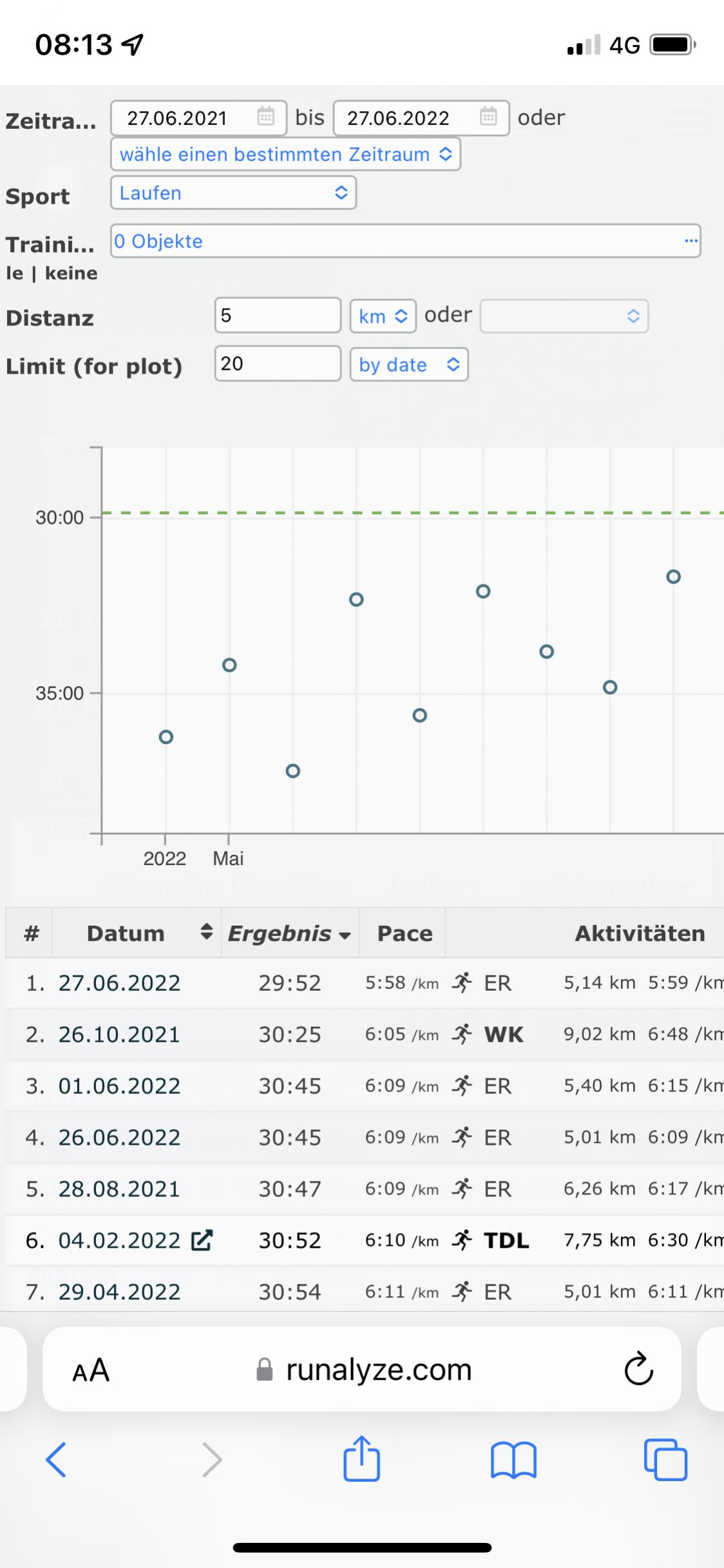The height and width of the screenshot is (1568, 724).
Task: Open calendar picker for start date 27.06.2021
Action: click(x=265, y=117)
